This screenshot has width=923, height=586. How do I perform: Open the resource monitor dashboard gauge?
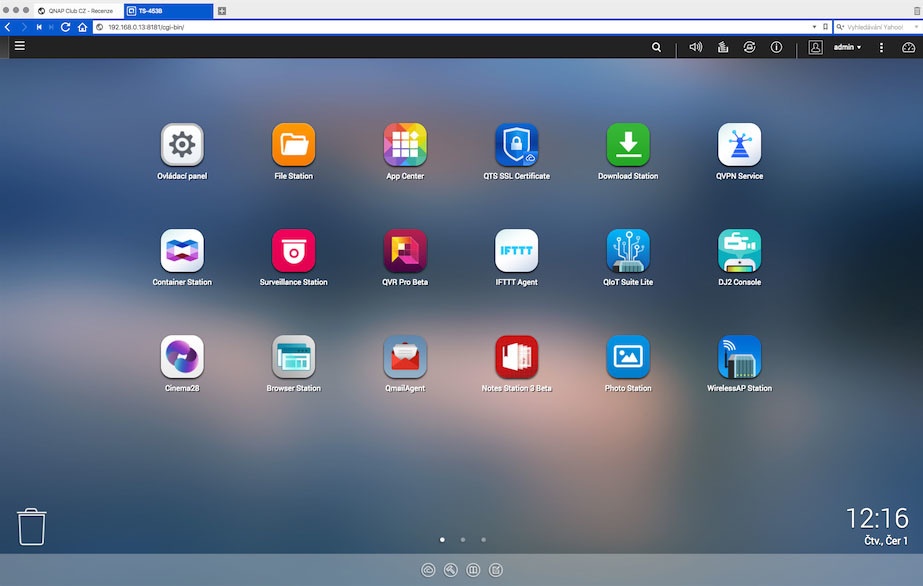[x=908, y=47]
